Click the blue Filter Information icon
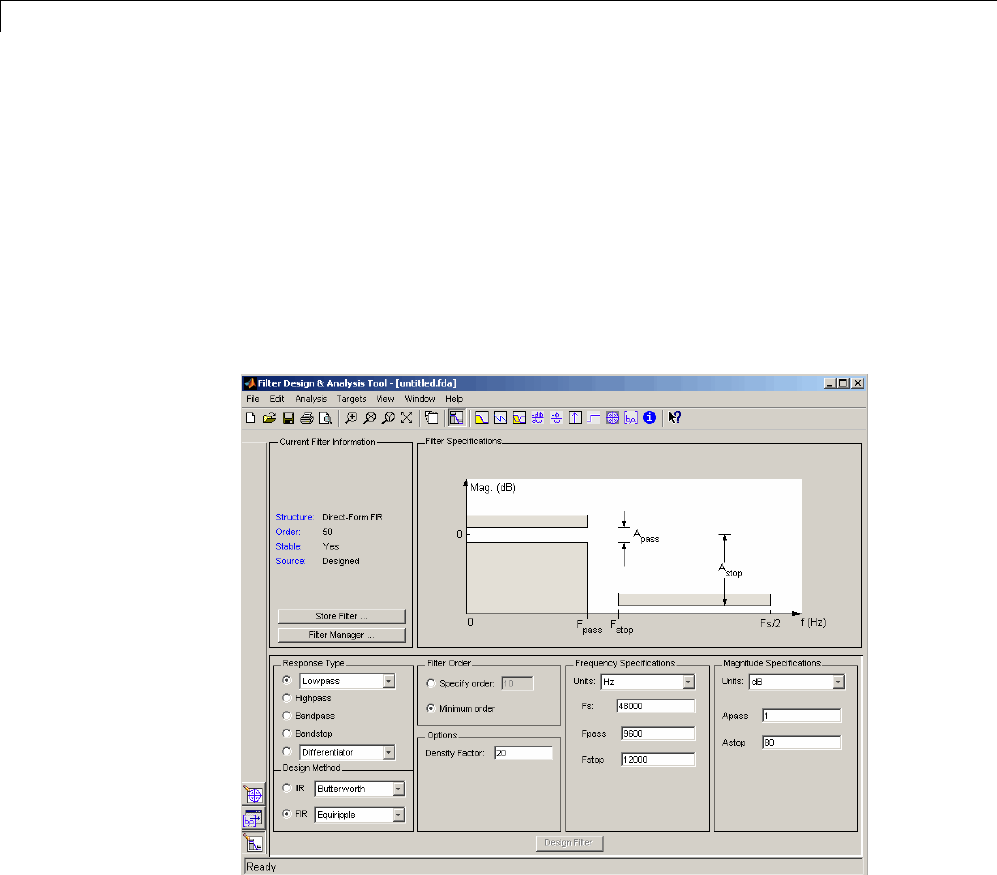Image resolution: width=997 pixels, height=875 pixels. pyautogui.click(x=649, y=418)
